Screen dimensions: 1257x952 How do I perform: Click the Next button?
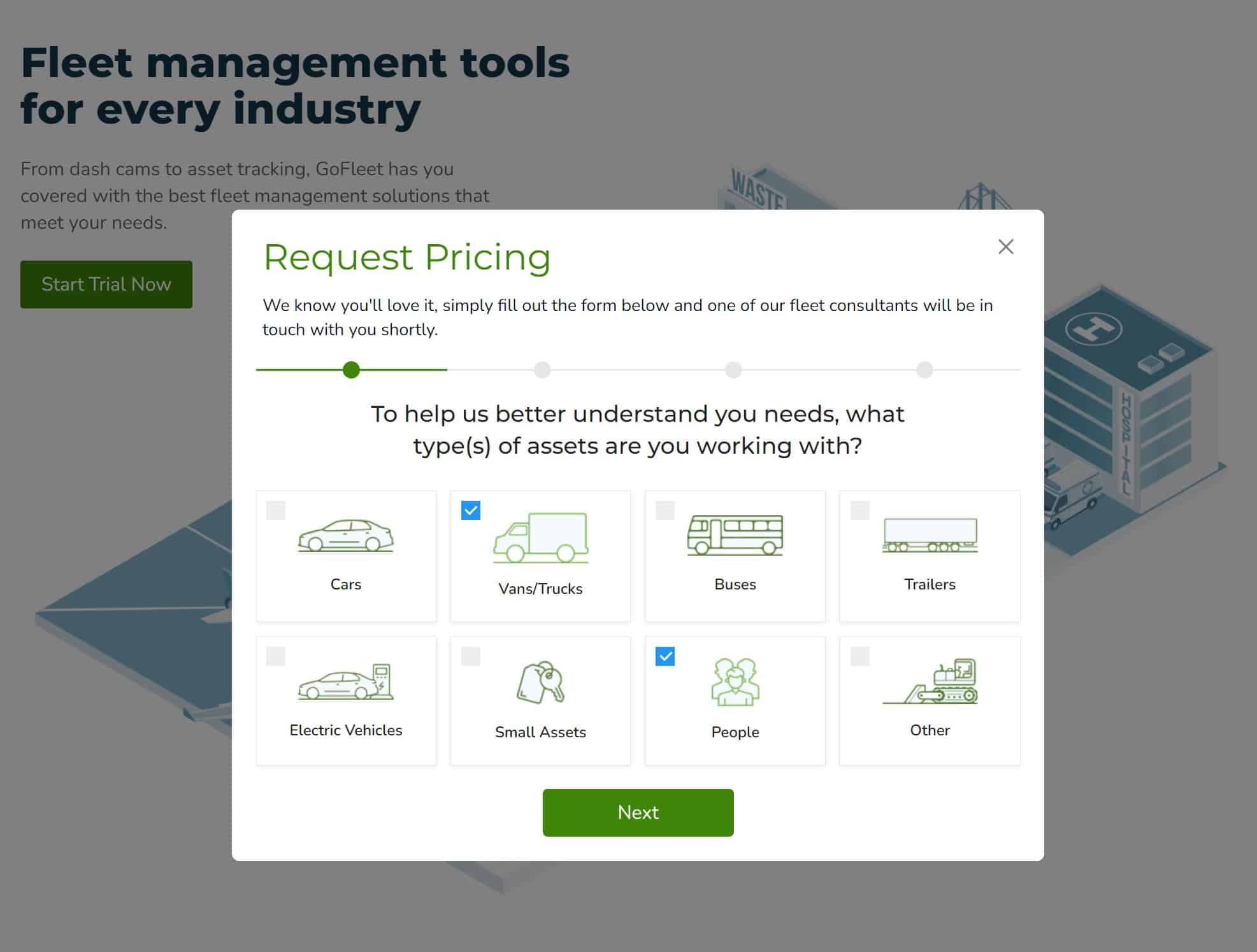pos(637,812)
